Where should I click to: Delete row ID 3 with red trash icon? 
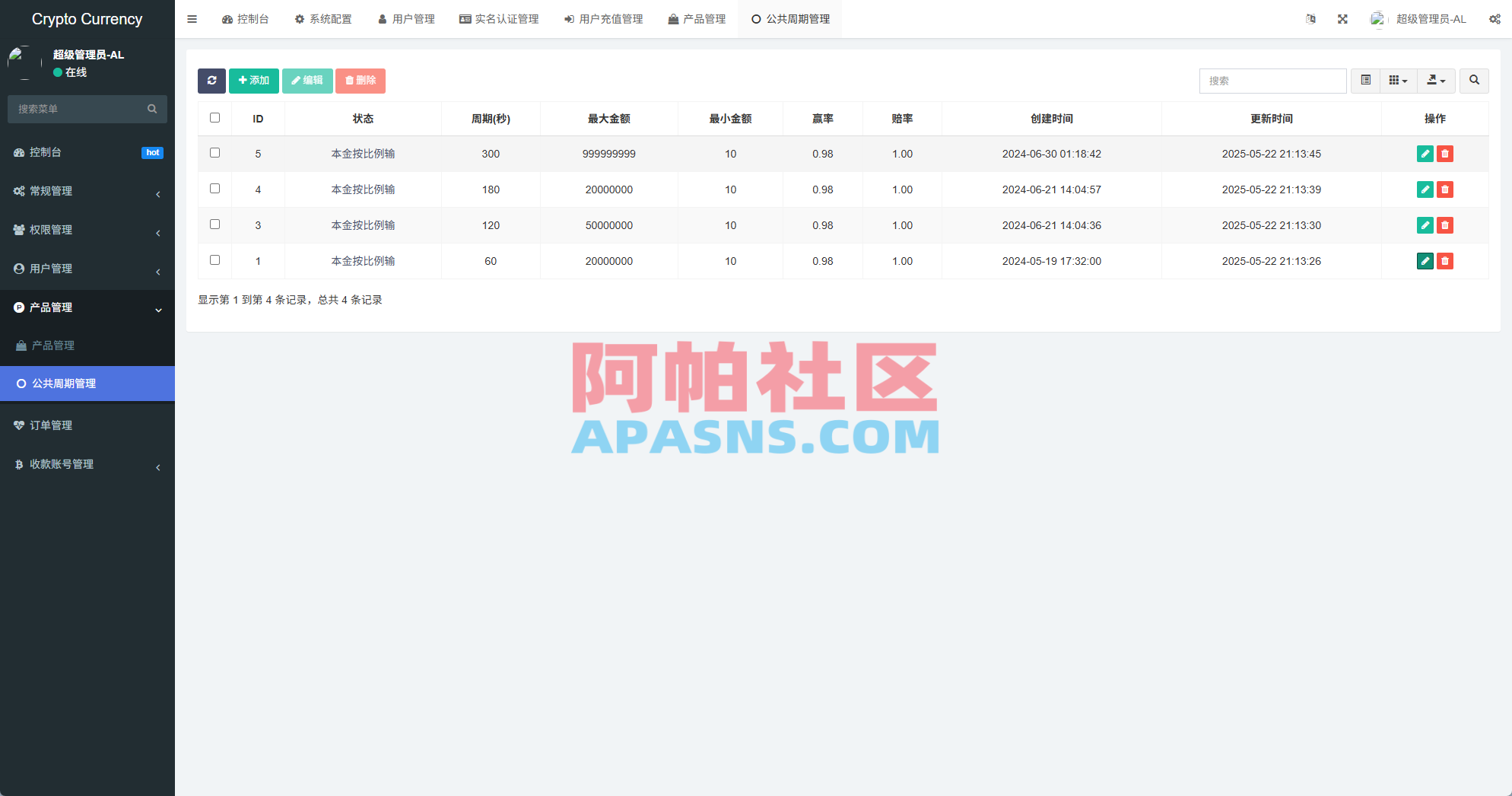(1444, 225)
